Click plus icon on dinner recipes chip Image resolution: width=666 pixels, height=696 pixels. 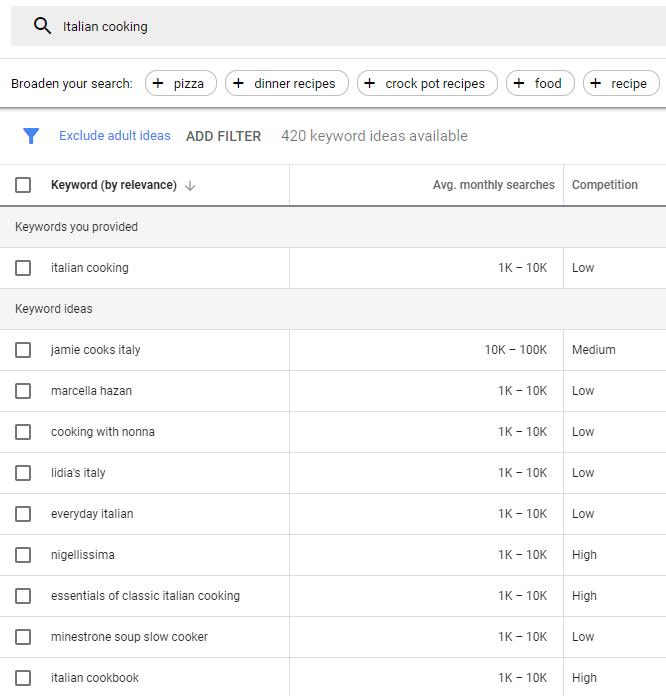(x=238, y=83)
